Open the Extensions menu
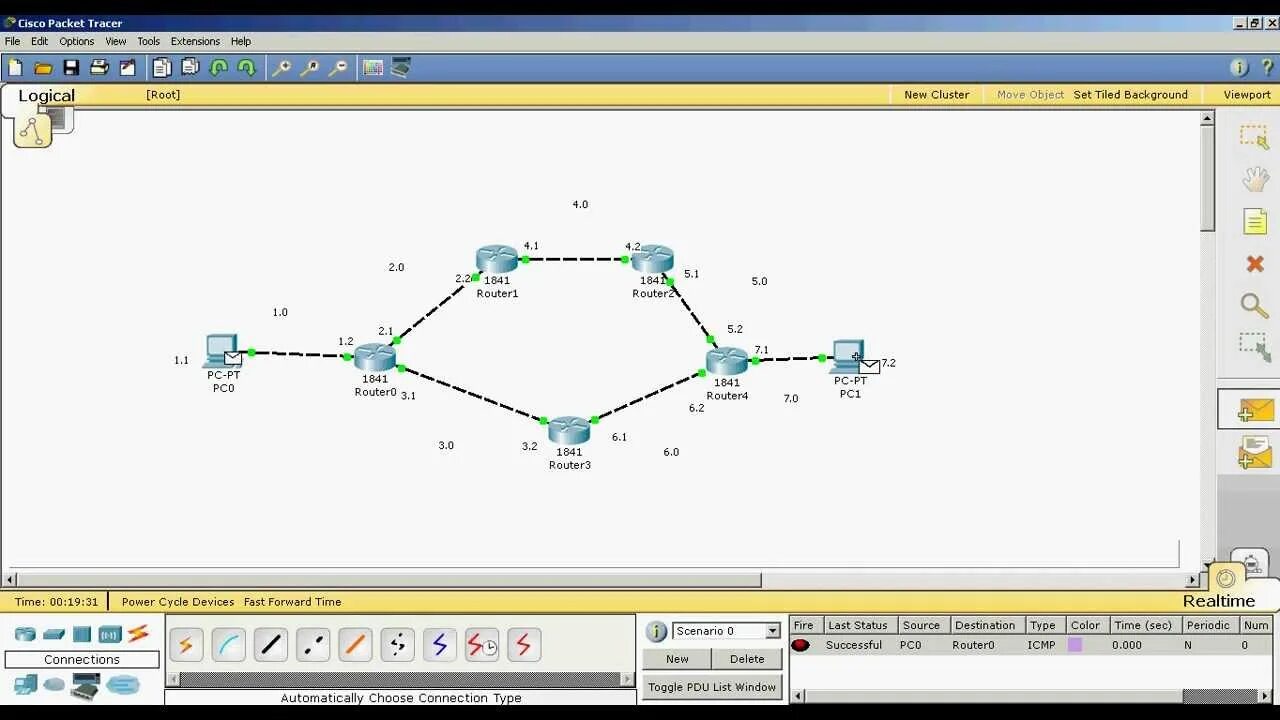Screen dimensions: 1280x720 coord(195,41)
